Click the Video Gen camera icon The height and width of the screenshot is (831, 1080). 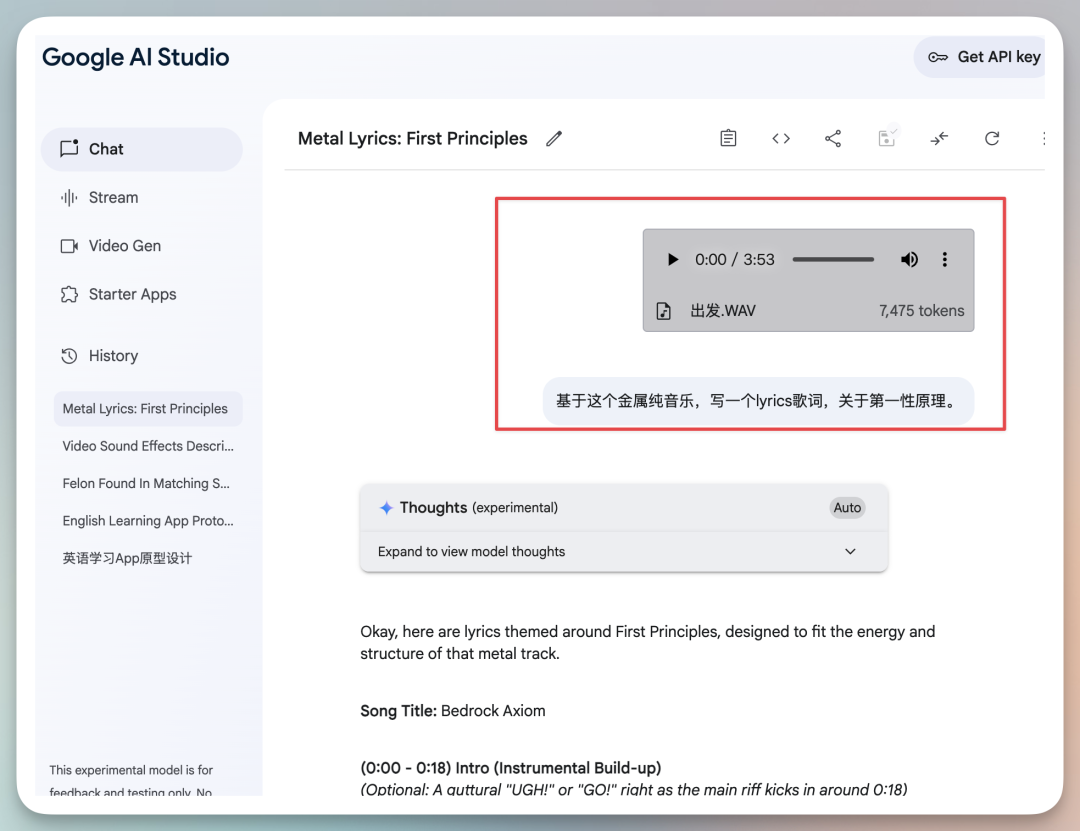(x=69, y=246)
